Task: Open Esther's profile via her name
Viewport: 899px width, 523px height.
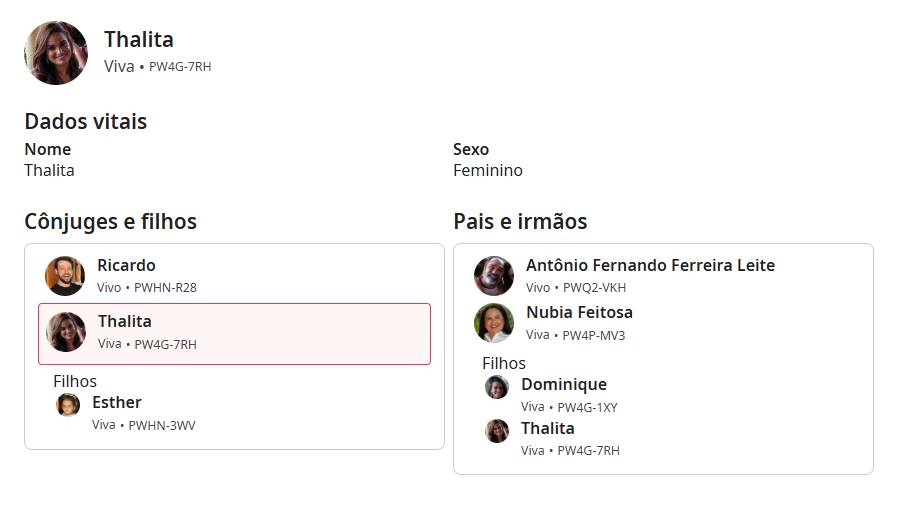Action: (116, 402)
